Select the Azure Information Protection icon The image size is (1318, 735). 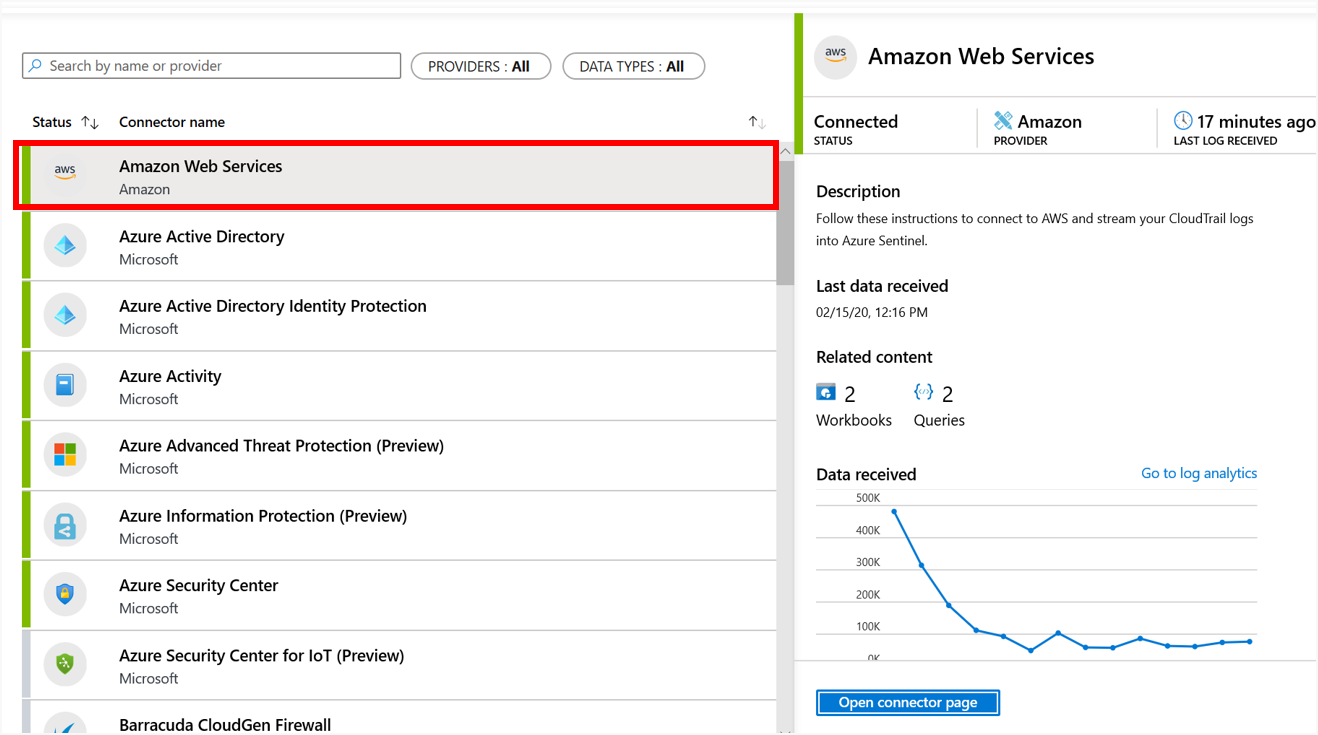[64, 525]
